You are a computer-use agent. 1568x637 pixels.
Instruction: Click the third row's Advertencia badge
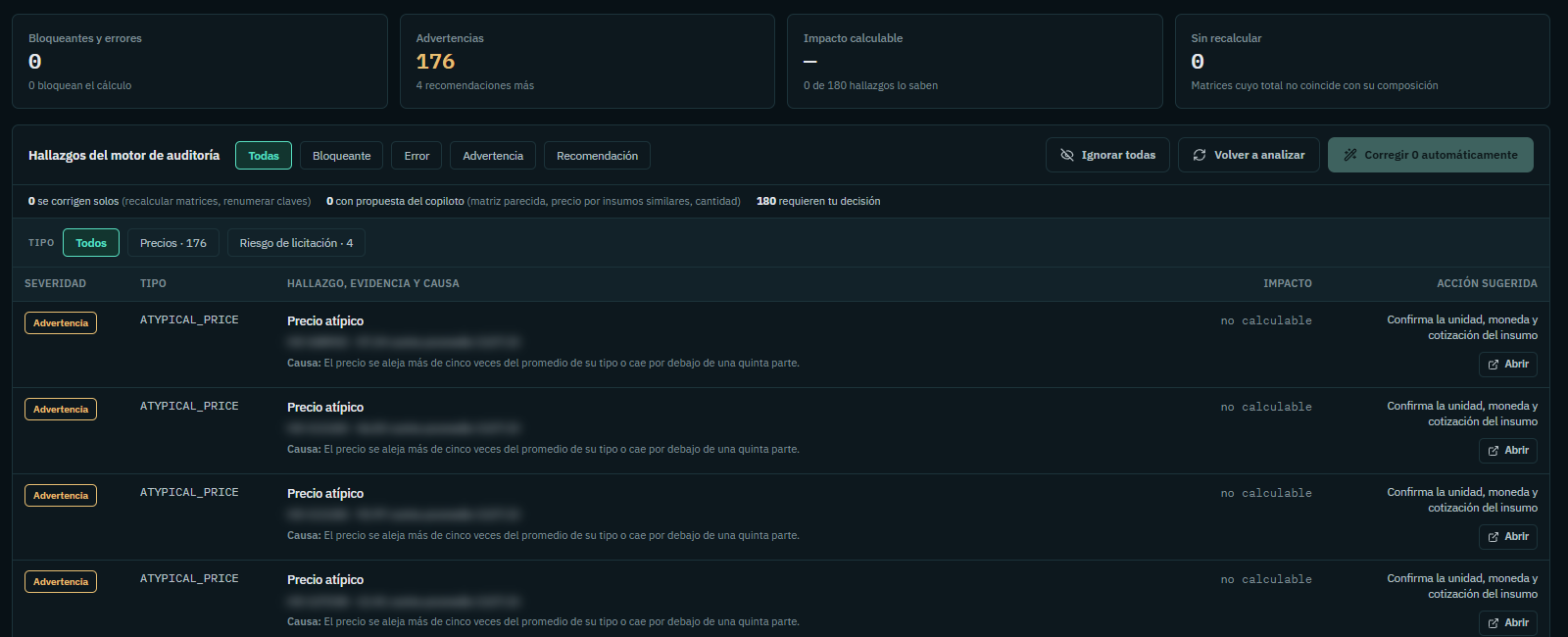(61, 496)
